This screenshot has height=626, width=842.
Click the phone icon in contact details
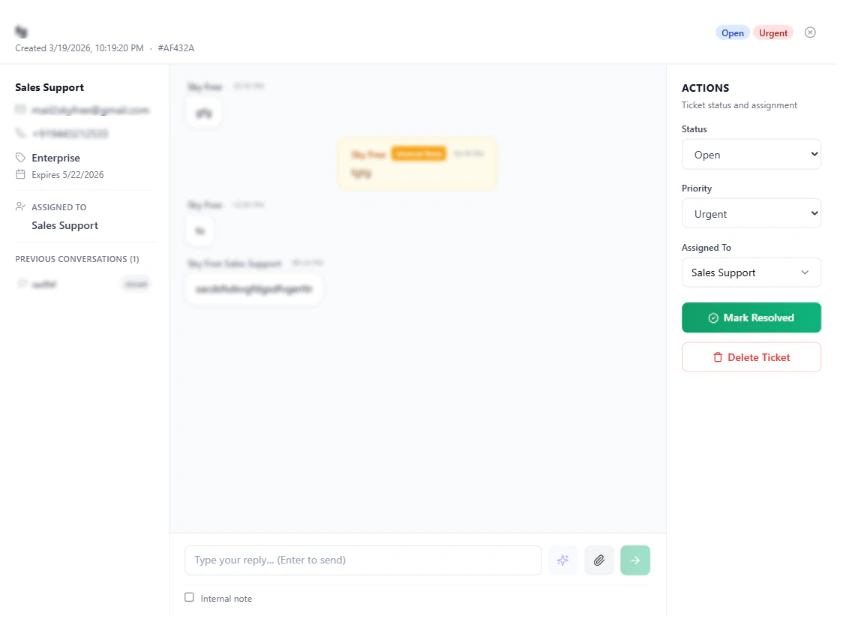click(x=20, y=133)
